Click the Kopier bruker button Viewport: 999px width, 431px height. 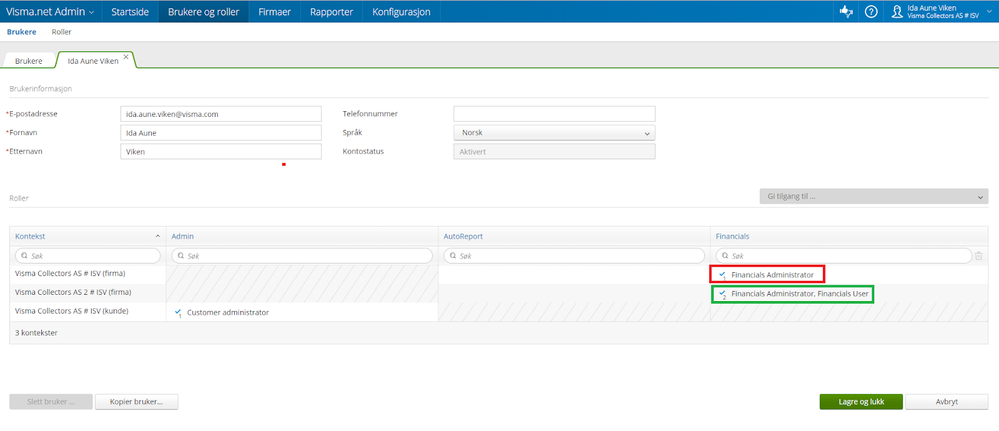click(x=136, y=402)
